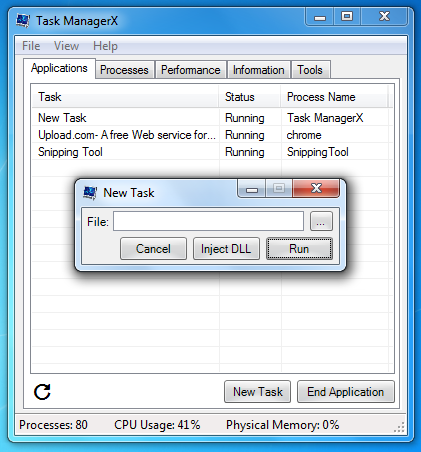This screenshot has width=421, height=452.
Task: Click the browse "..." button
Action: pyautogui.click(x=321, y=221)
